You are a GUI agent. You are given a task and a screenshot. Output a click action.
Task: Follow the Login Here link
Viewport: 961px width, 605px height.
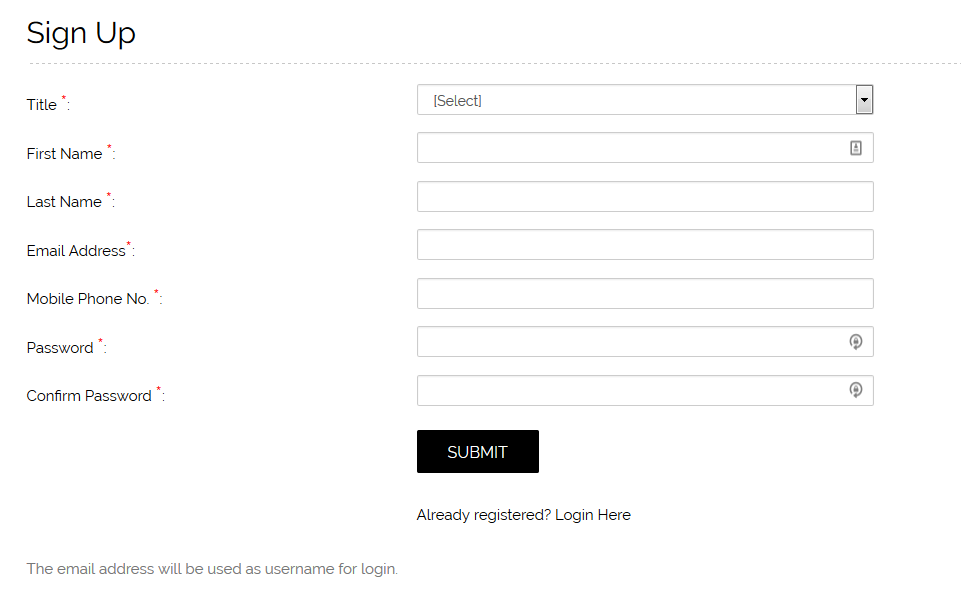point(593,515)
